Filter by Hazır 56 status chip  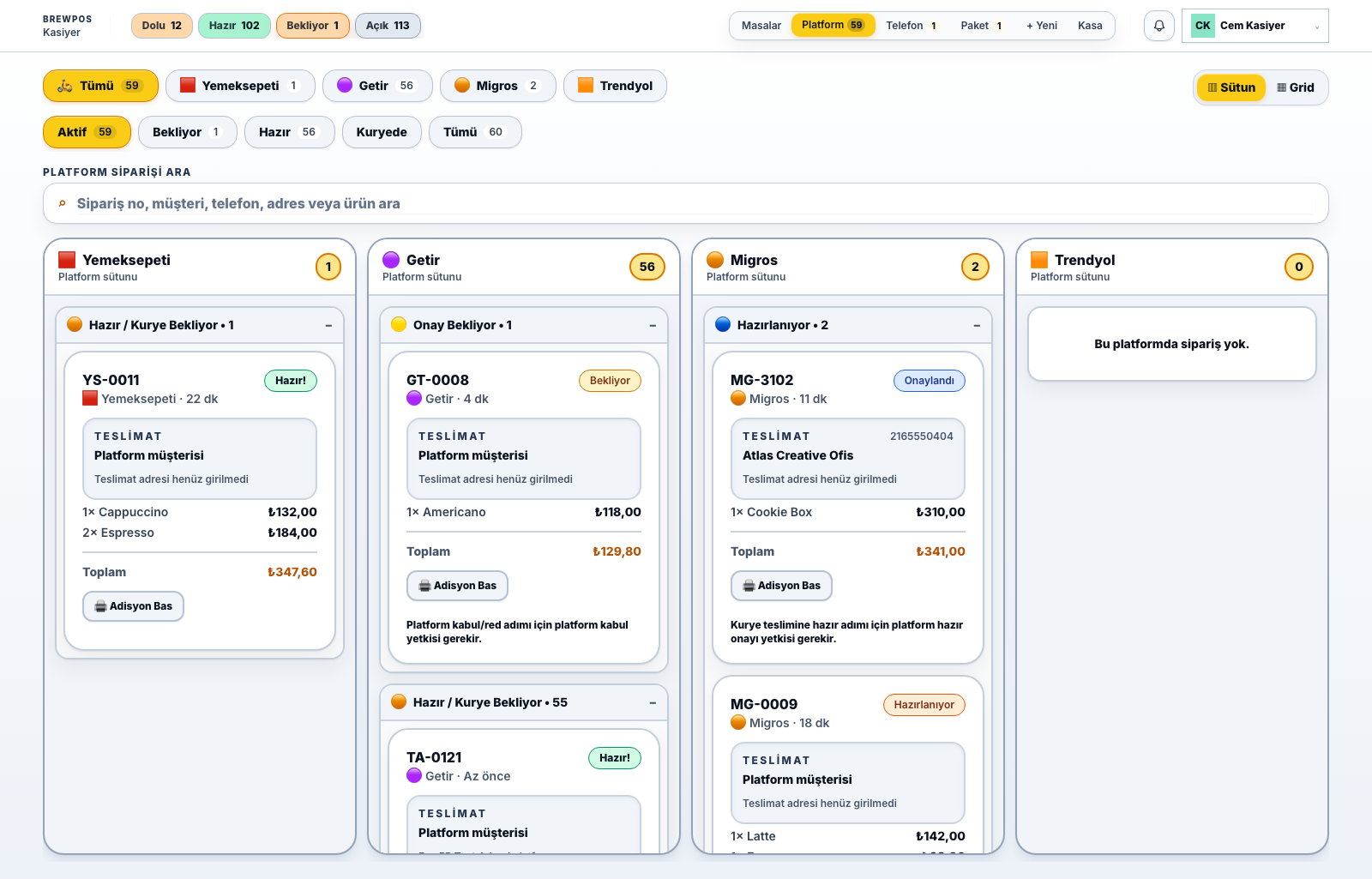click(289, 132)
